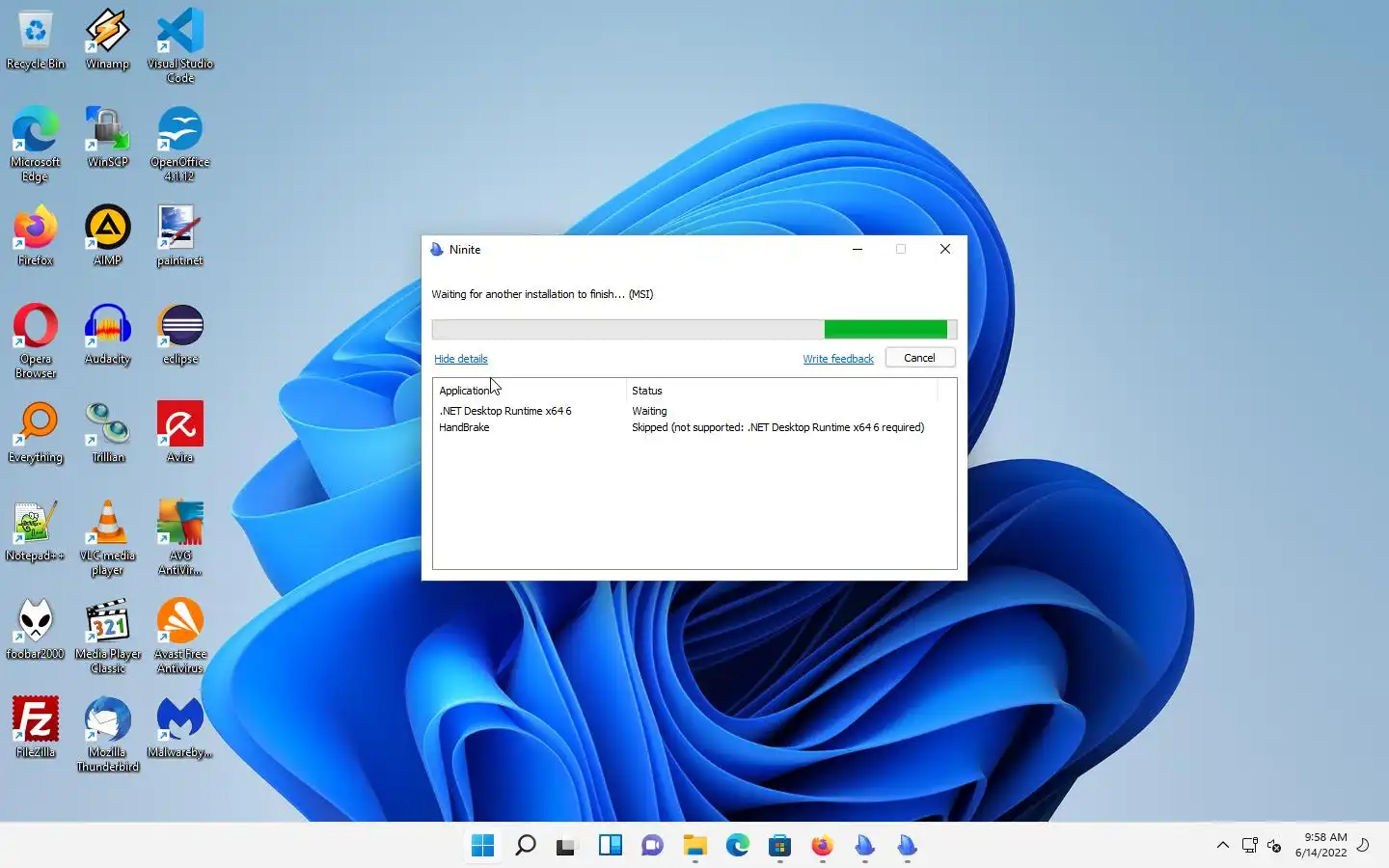Viewport: 1389px width, 868px height.
Task: Open File Explorer from taskbar
Action: [694, 846]
